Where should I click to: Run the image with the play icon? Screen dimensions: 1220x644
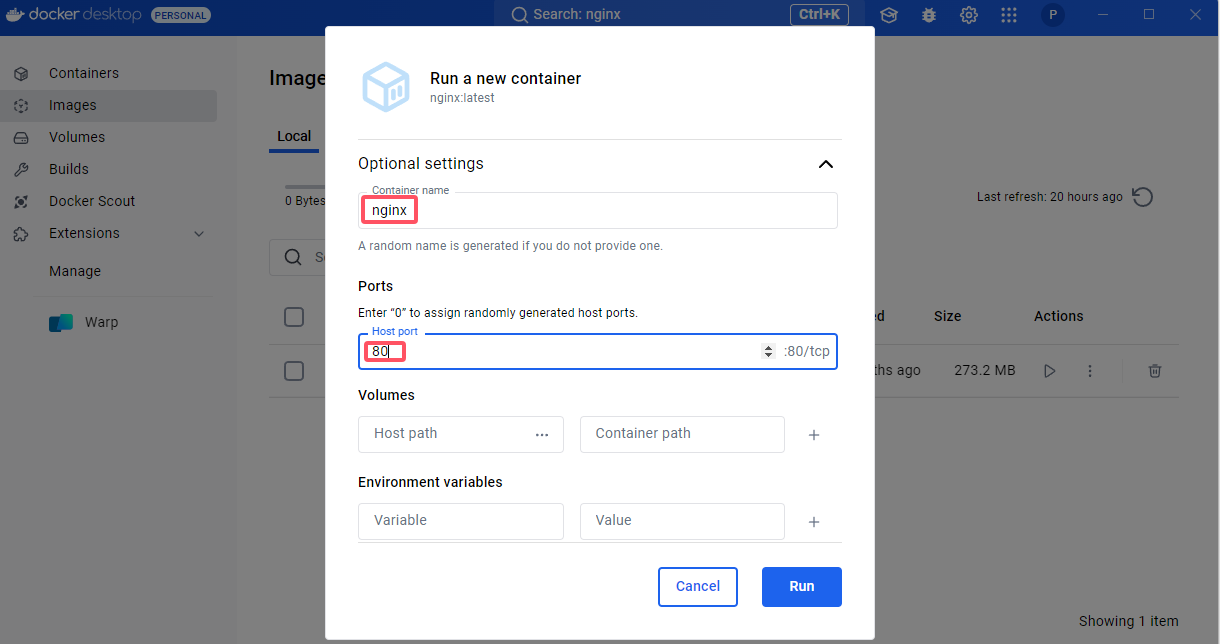1049,371
